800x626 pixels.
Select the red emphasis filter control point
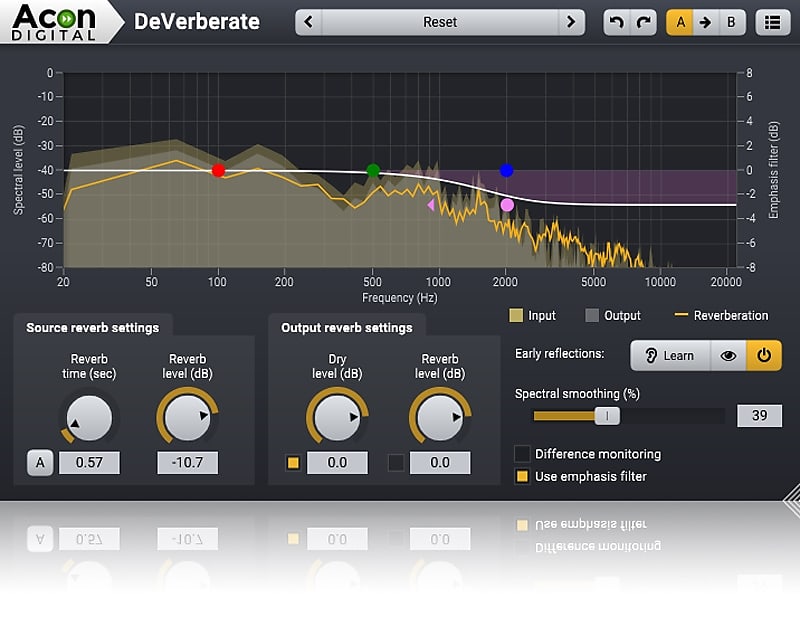pos(218,170)
